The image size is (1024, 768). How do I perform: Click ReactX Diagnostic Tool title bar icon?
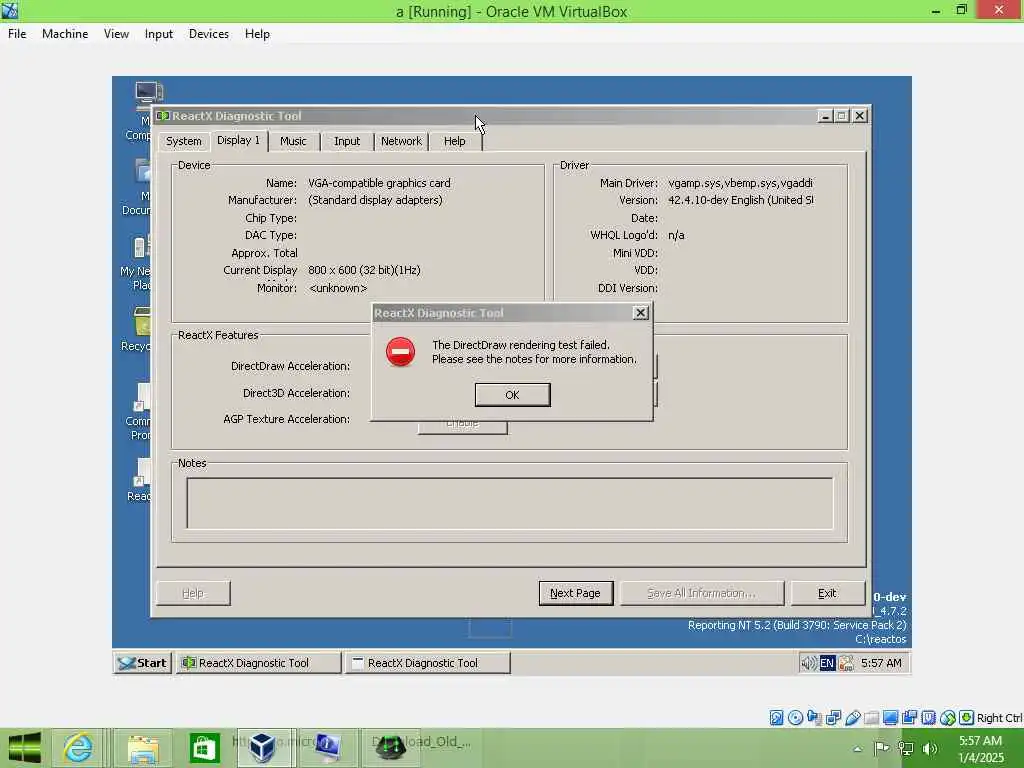163,116
